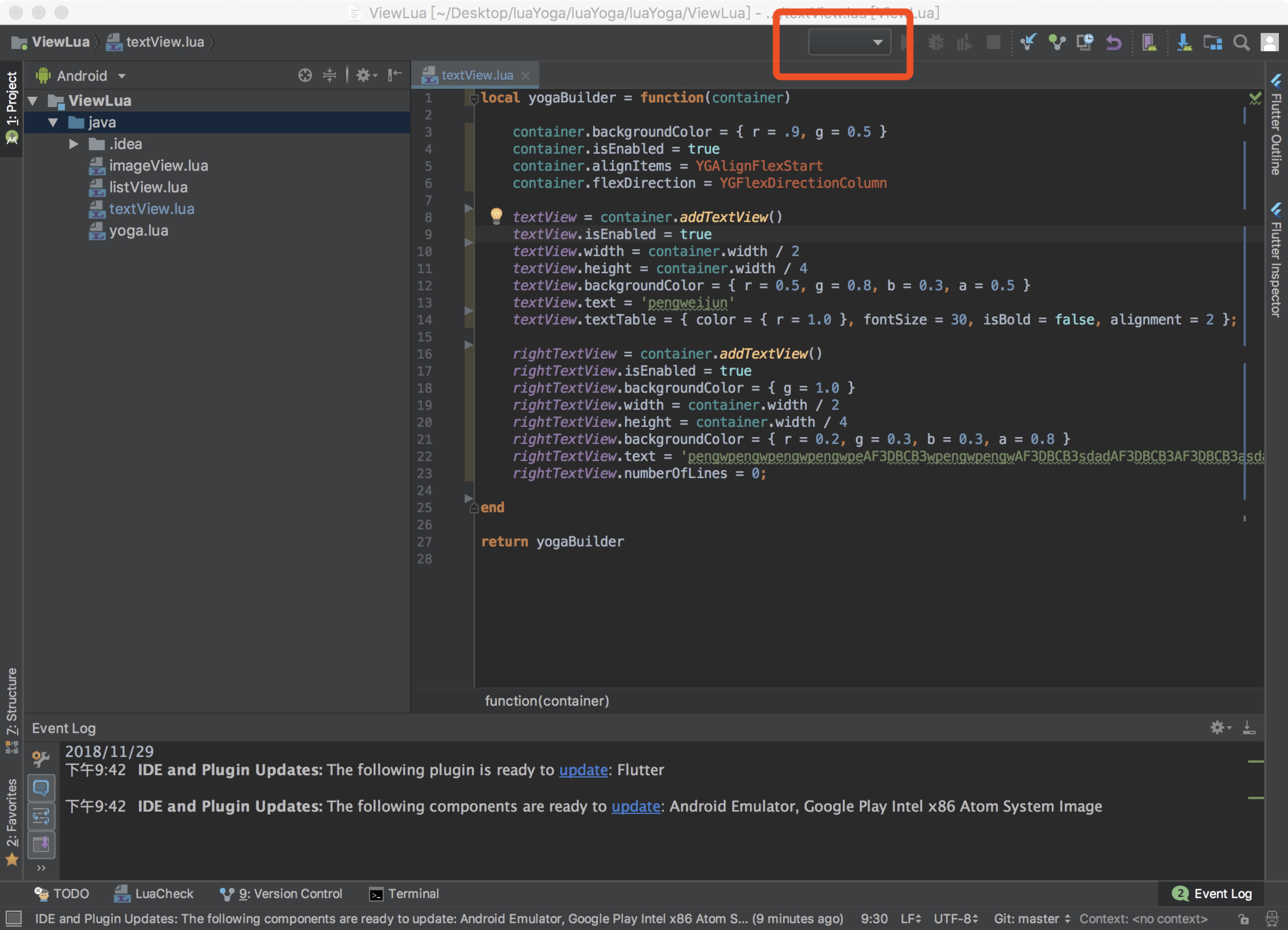Click the Revert undo arrow icon
The width and height of the screenshot is (1288, 930).
(x=1114, y=43)
